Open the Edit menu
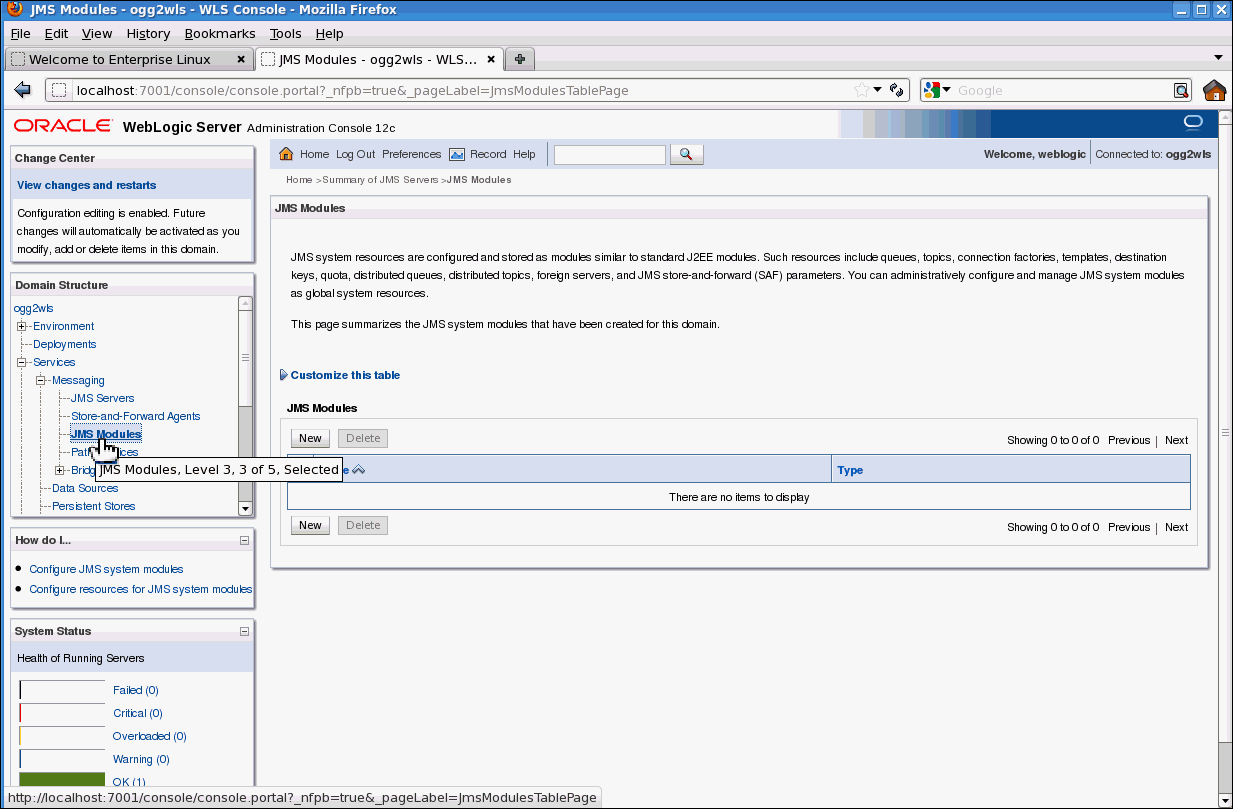The height and width of the screenshot is (809, 1233). pos(56,33)
